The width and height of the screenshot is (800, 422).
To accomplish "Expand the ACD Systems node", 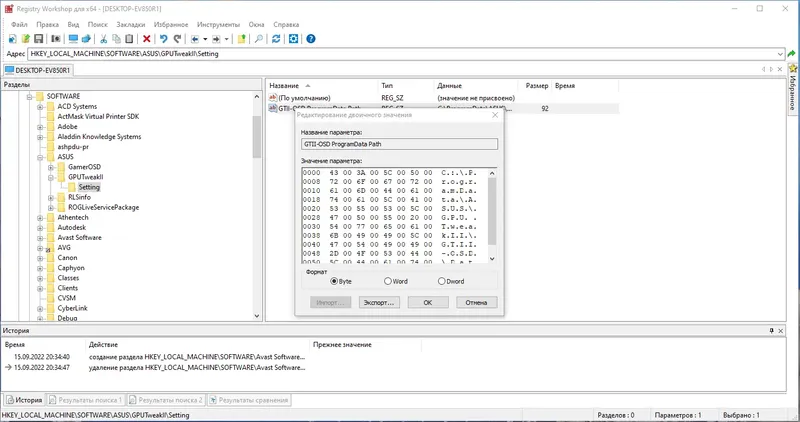I will [x=40, y=107].
